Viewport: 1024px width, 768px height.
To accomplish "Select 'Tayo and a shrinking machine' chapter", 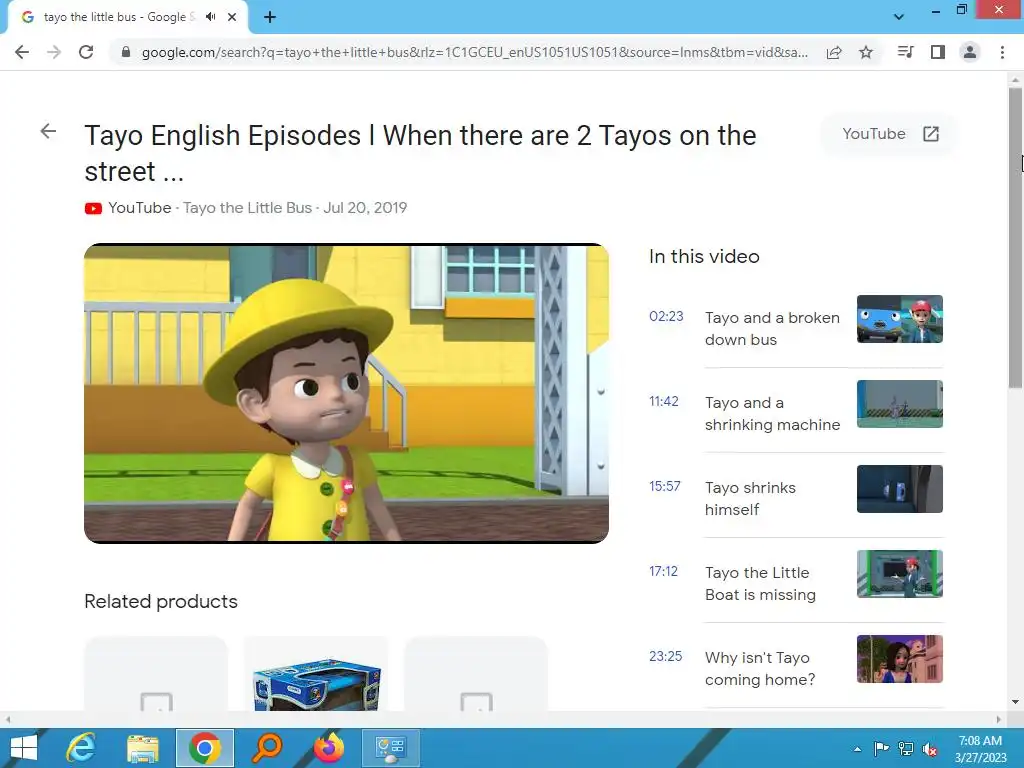I will coord(772,413).
